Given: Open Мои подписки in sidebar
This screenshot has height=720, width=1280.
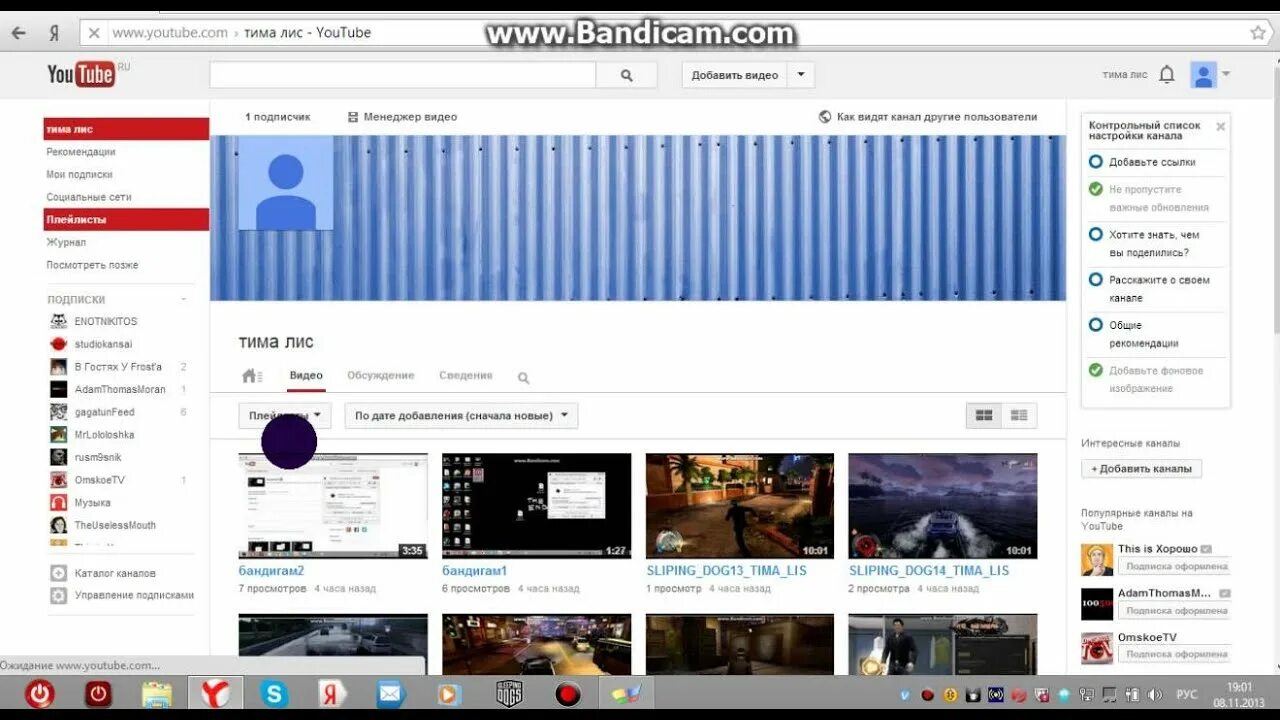Looking at the screenshot, I should (x=79, y=175).
